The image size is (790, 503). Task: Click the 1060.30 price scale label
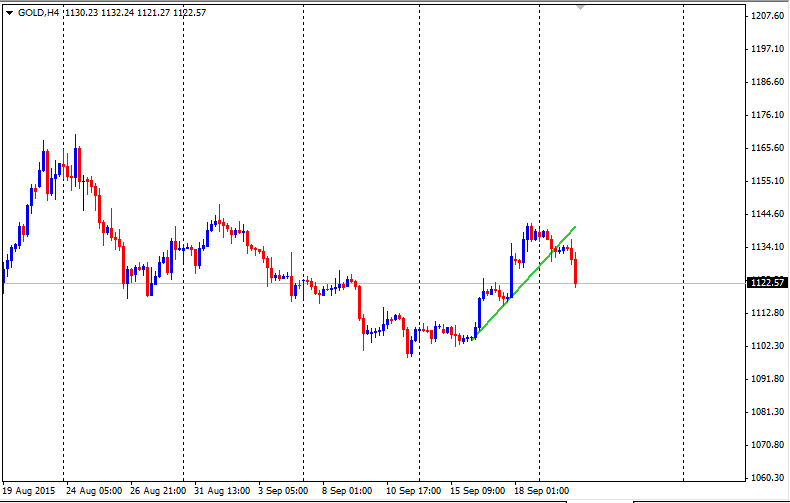click(767, 478)
